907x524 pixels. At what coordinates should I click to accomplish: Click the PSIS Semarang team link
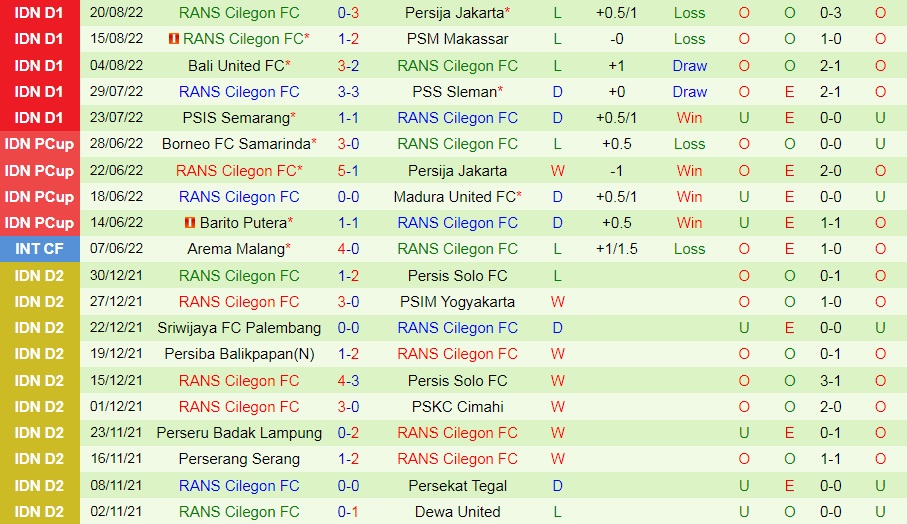pyautogui.click(x=235, y=117)
